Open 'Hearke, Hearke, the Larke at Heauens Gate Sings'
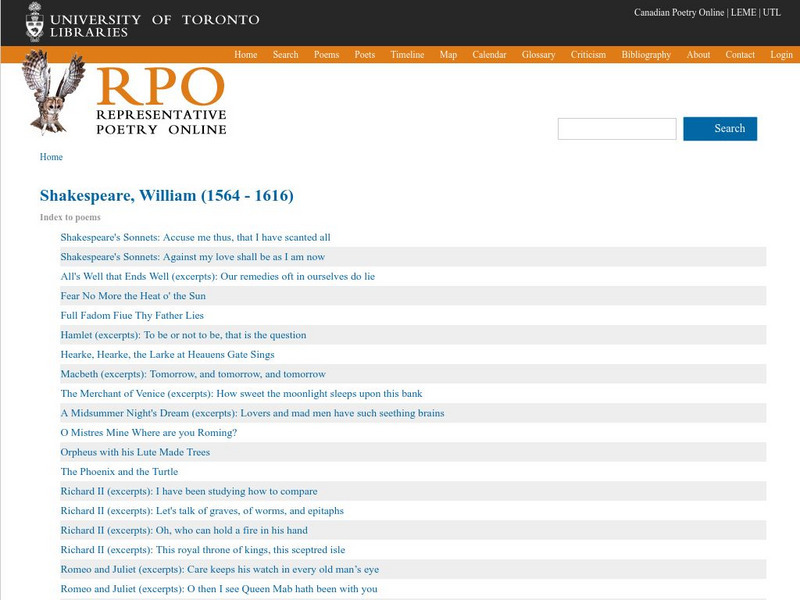The width and height of the screenshot is (800, 600). tap(167, 355)
